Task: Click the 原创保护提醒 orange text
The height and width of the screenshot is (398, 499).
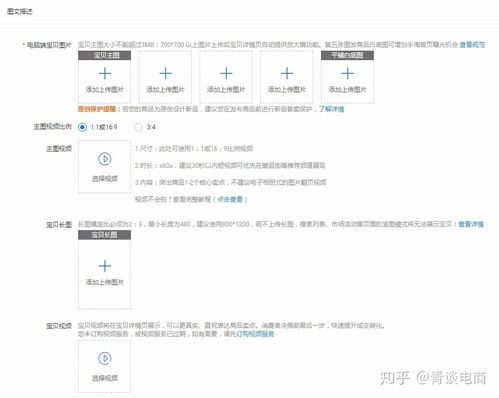Action: point(97,109)
